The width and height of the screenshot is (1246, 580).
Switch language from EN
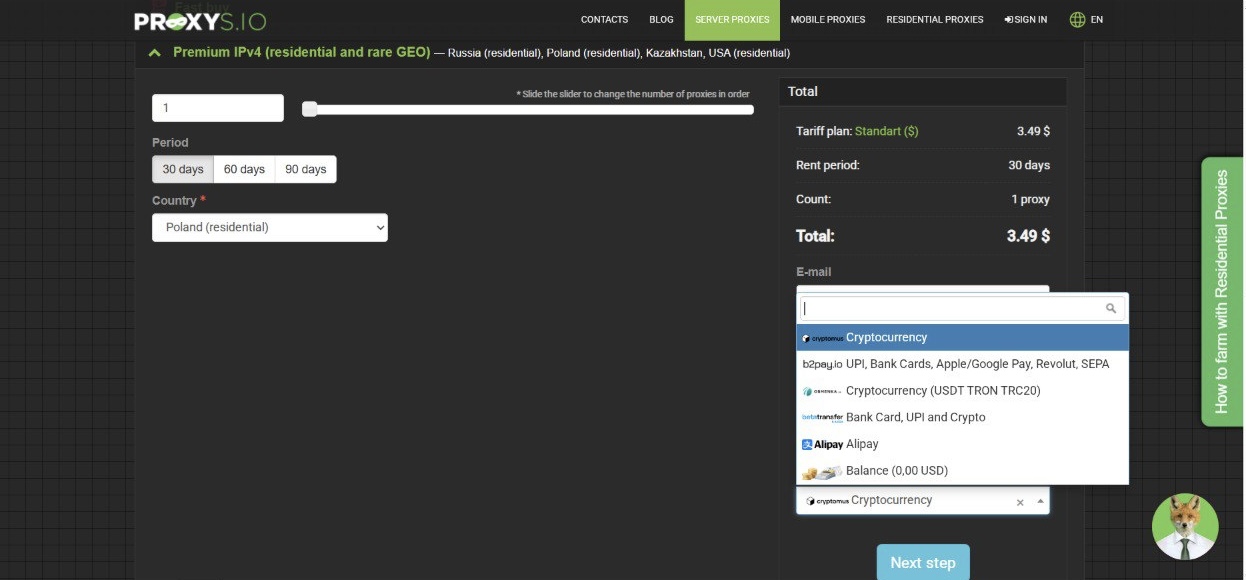pos(1097,19)
